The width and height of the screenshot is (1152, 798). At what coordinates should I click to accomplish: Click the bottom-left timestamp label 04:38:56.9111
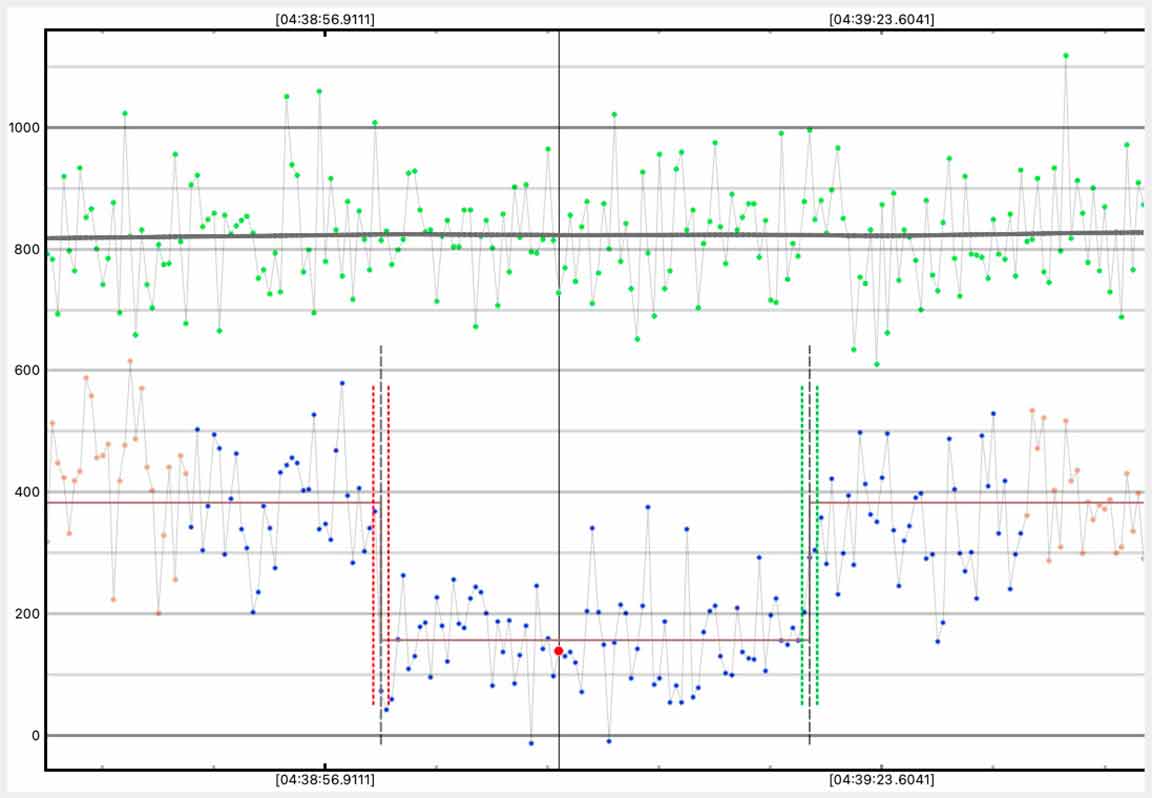tap(325, 780)
